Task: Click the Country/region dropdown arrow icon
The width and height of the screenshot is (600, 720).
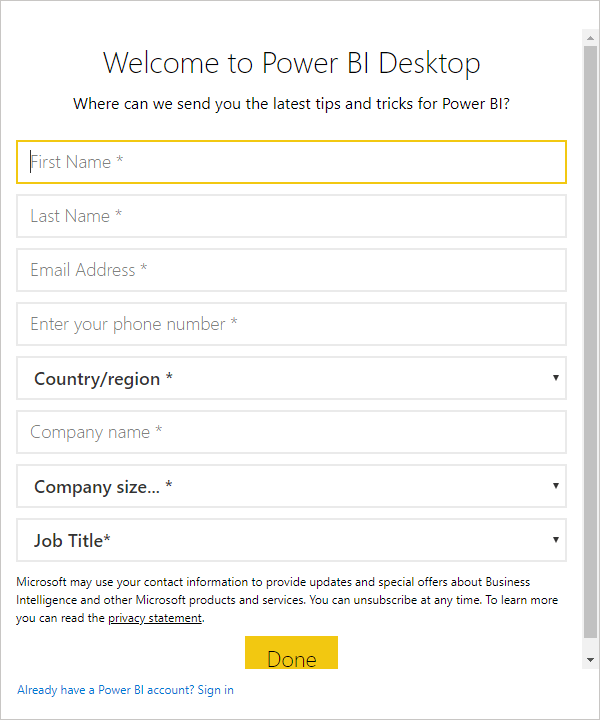Action: tap(555, 378)
